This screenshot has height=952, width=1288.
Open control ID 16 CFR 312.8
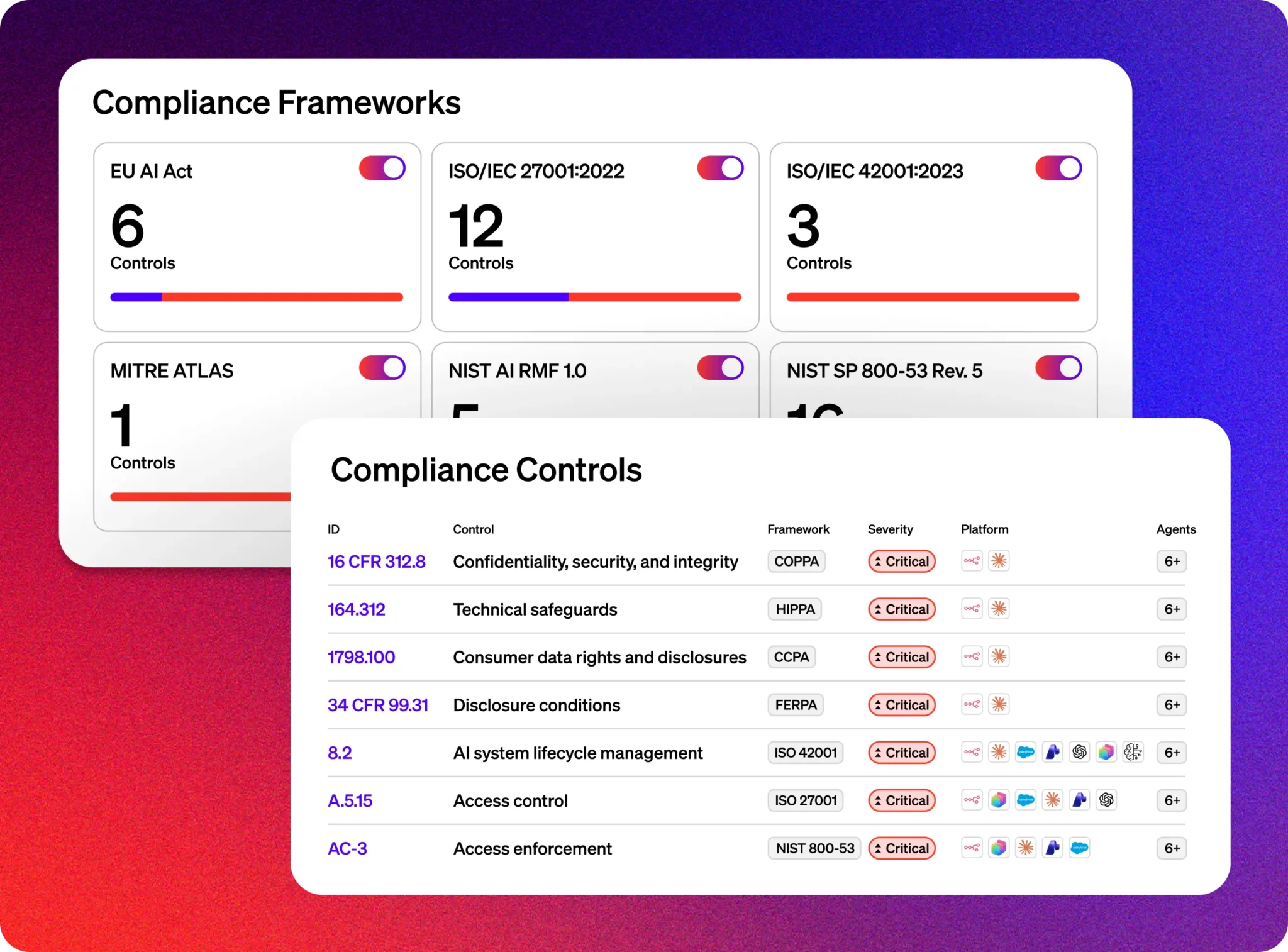pos(376,562)
